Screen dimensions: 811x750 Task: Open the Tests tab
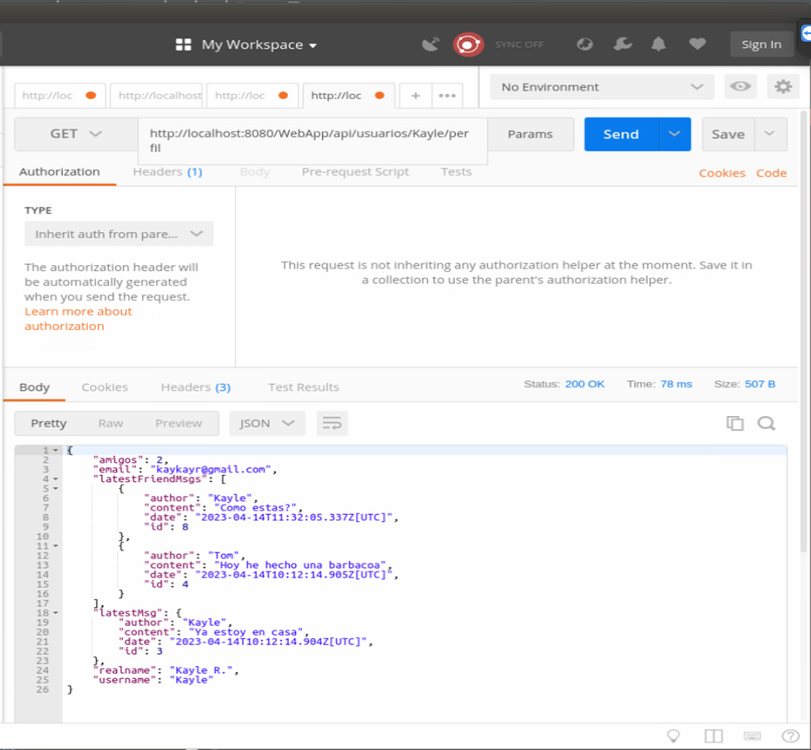(x=456, y=172)
